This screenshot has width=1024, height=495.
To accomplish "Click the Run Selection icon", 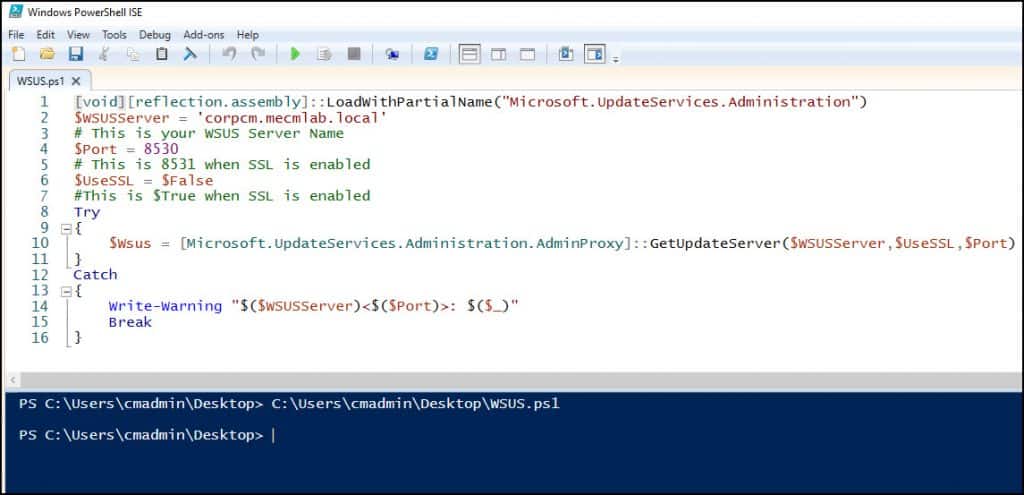I will click(x=323, y=54).
